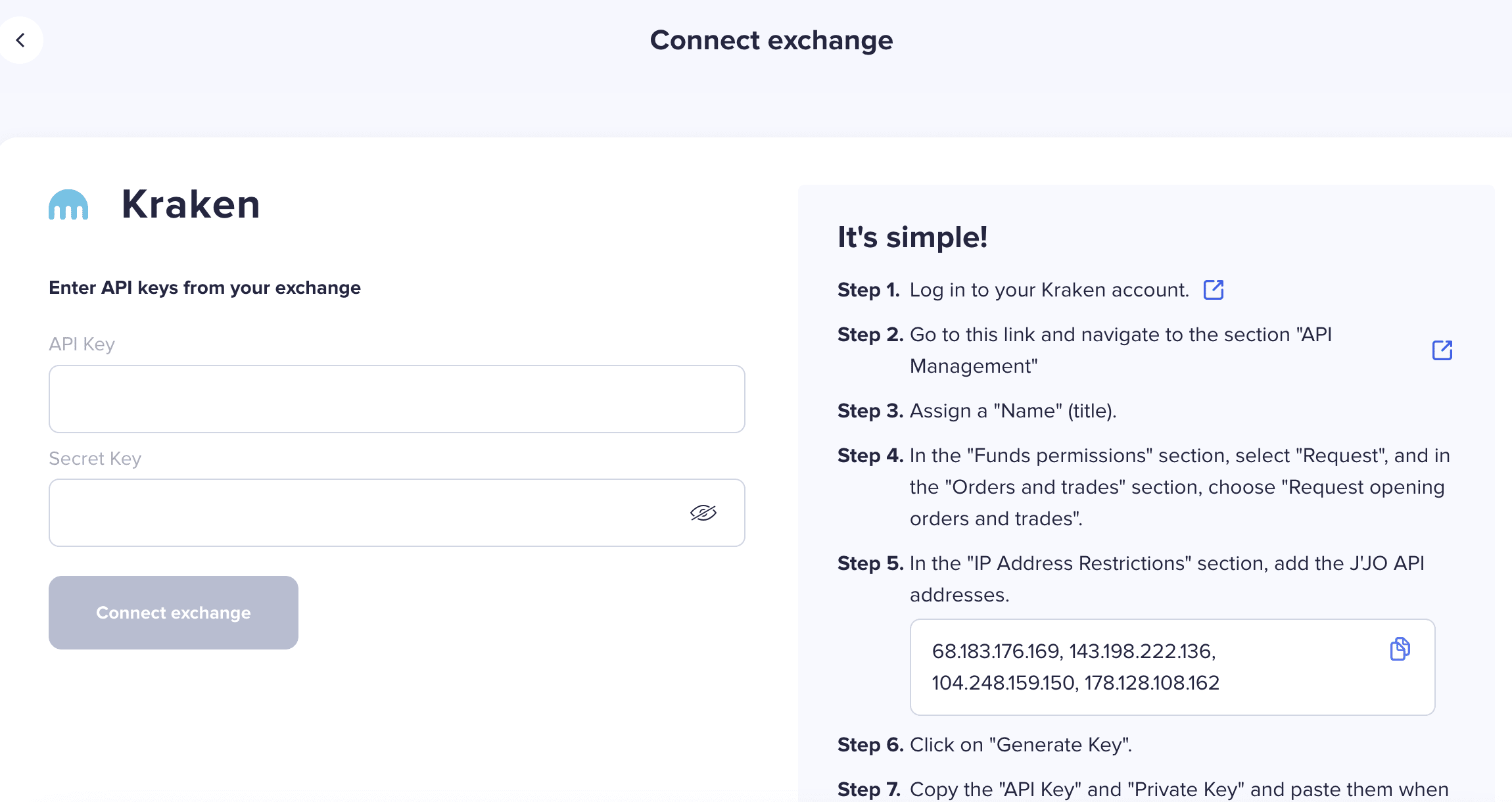1512x802 pixels.
Task: Click the 'Kraken' exchange name heading
Action: tap(191, 204)
